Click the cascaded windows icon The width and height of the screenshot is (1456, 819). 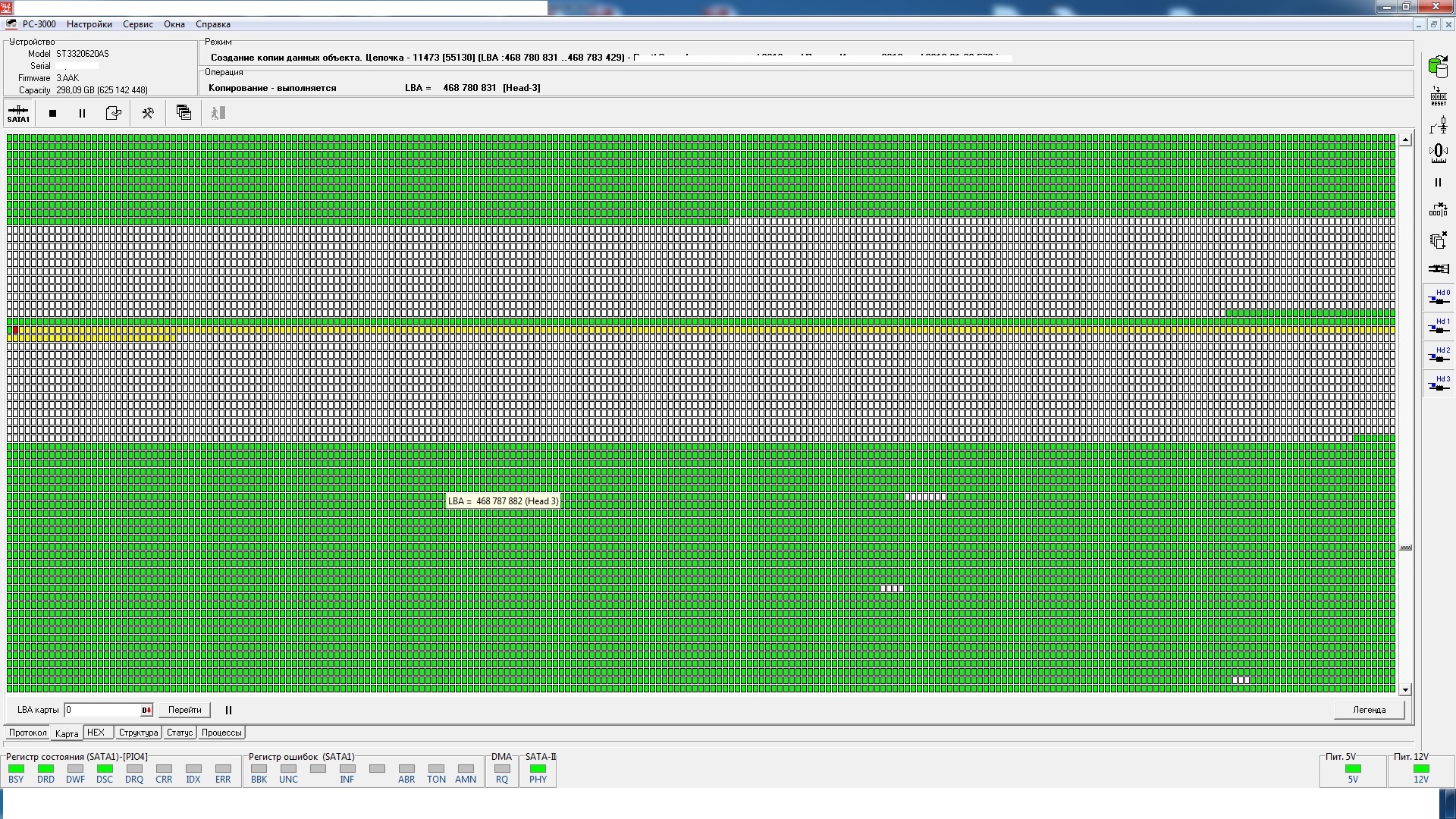pyautogui.click(x=184, y=113)
